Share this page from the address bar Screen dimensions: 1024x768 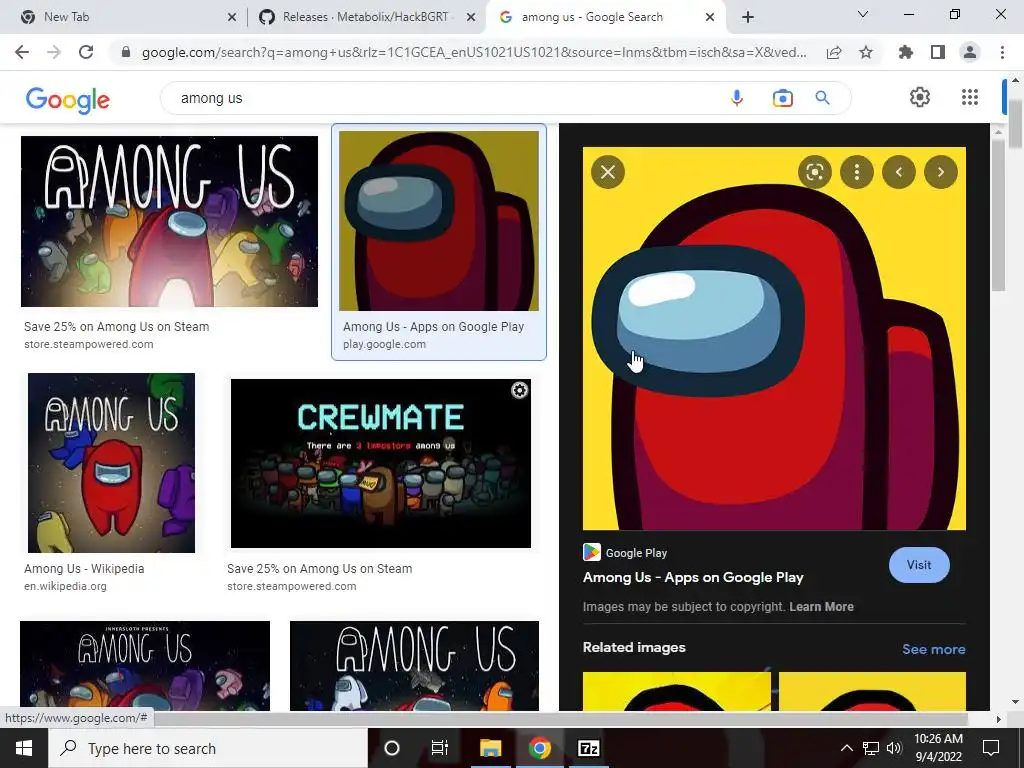(834, 52)
